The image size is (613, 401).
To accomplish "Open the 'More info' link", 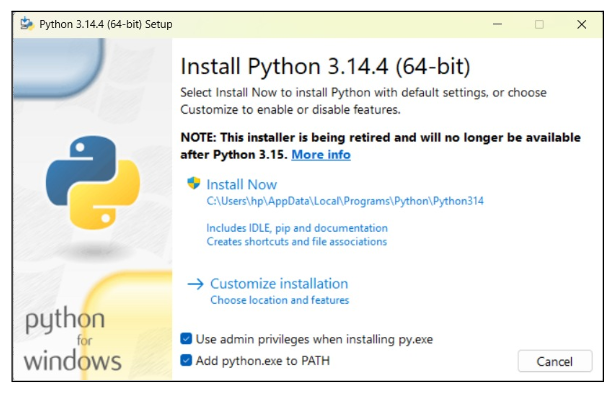I will coord(320,155).
